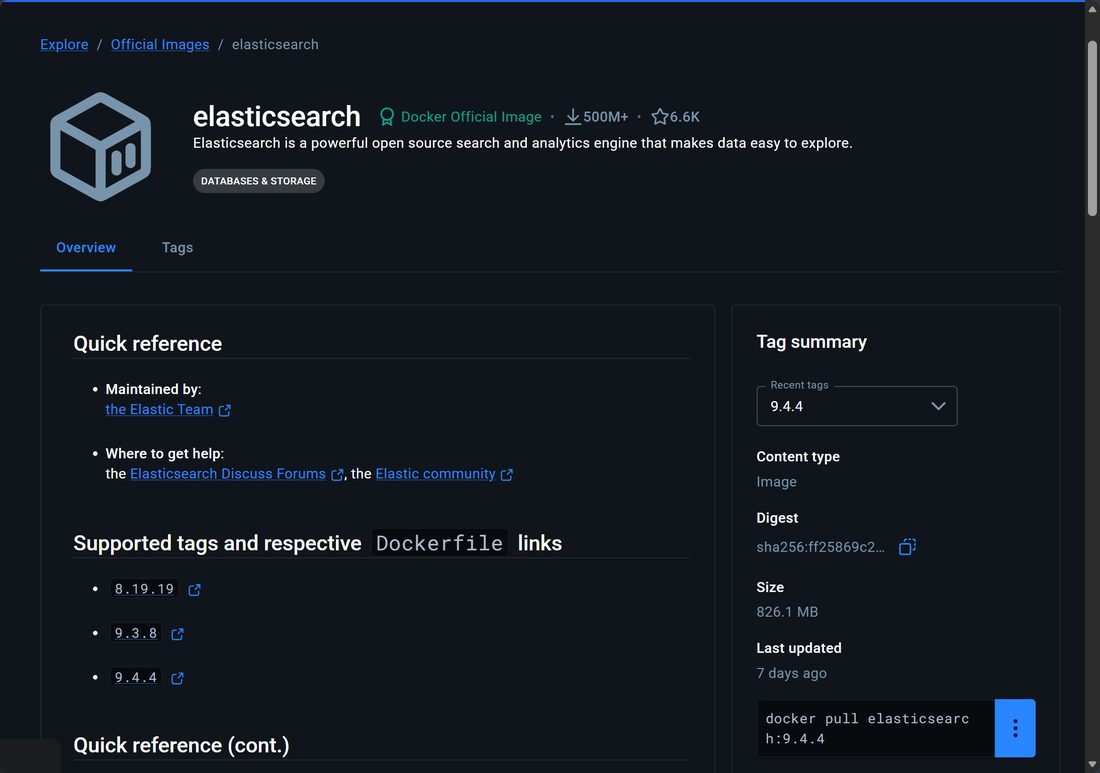Click the Tag summary heading
This screenshot has height=773, width=1100.
(812, 342)
